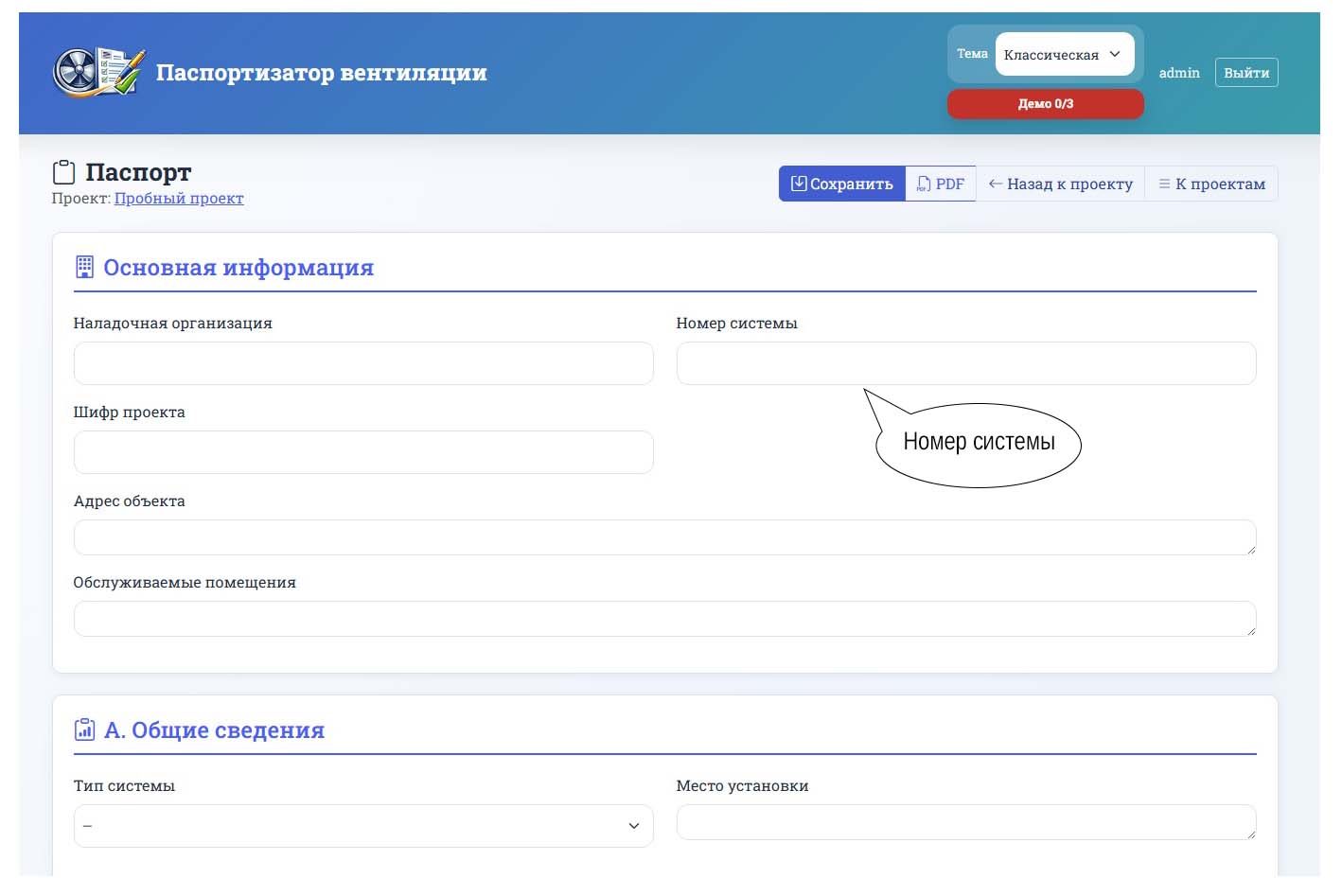Viewport: 1342px width, 896px height.
Task: Focus the Наладочная организация field
Action: [x=363, y=363]
